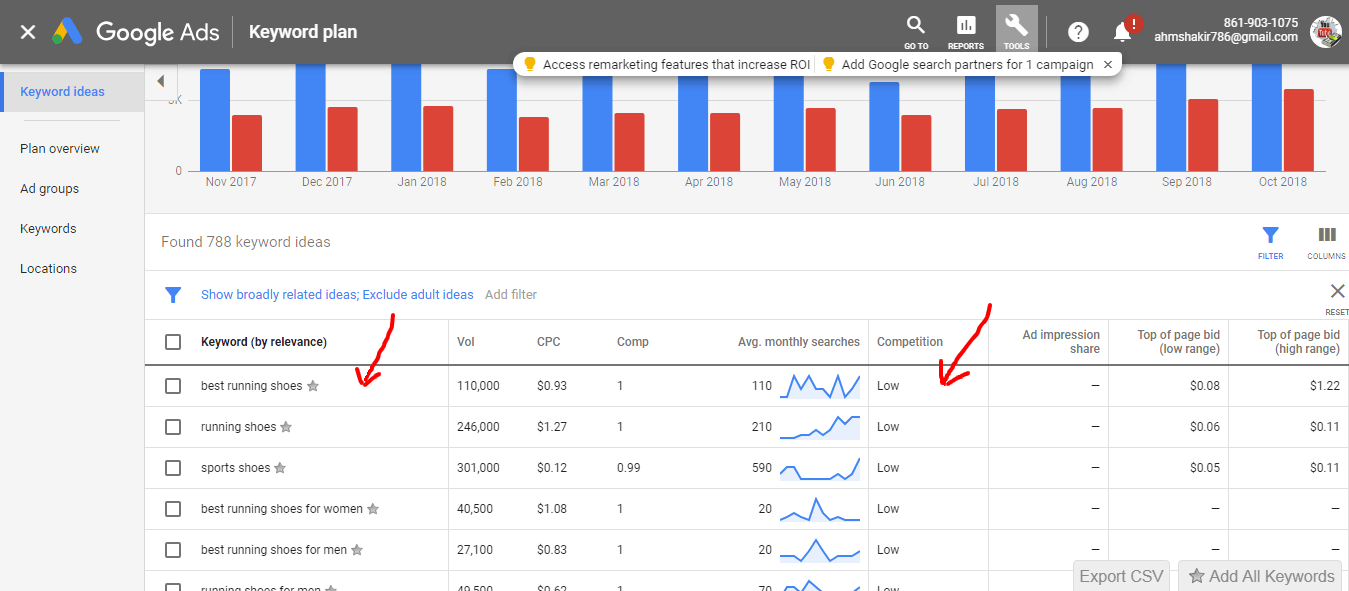Screen dimensions: 1349x591
Task: Dismiss the suggestions banner with its X
Action: pyautogui.click(x=1107, y=64)
